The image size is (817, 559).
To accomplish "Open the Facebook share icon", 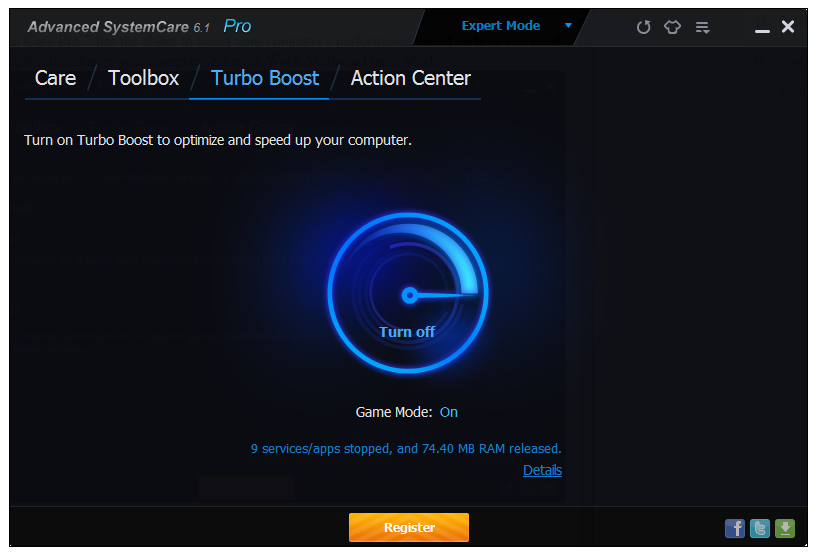I will click(735, 528).
